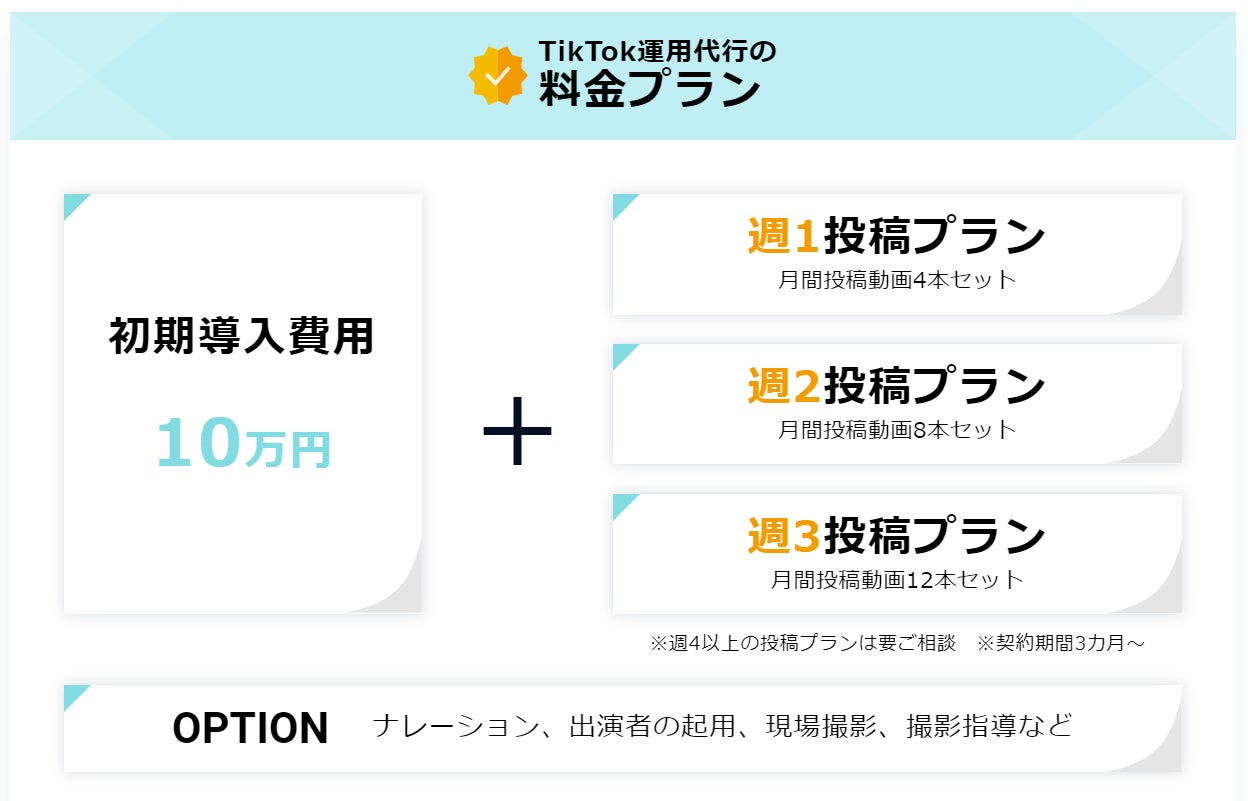
Task: Click the teal corner on 週1投稿プラン card
Action: point(623,203)
